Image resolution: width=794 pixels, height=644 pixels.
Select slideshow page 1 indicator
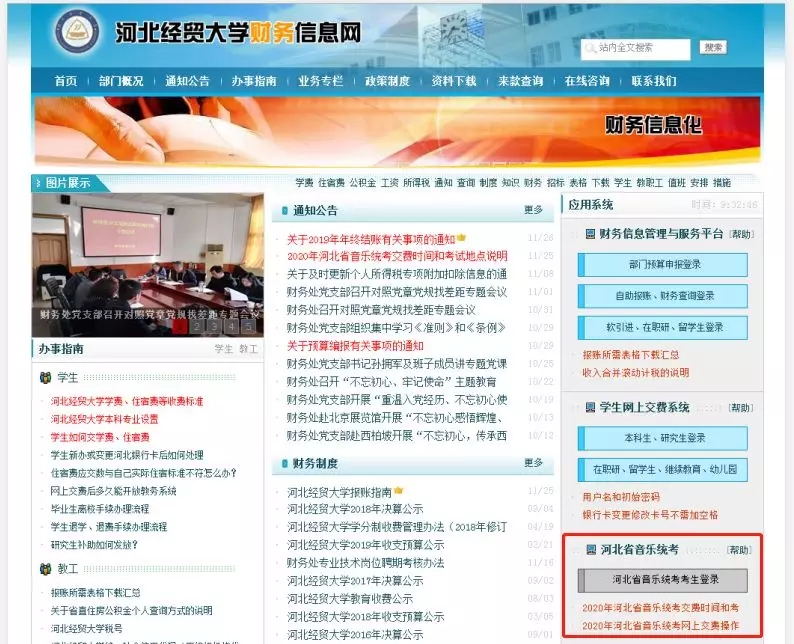pyautogui.click(x=180, y=327)
